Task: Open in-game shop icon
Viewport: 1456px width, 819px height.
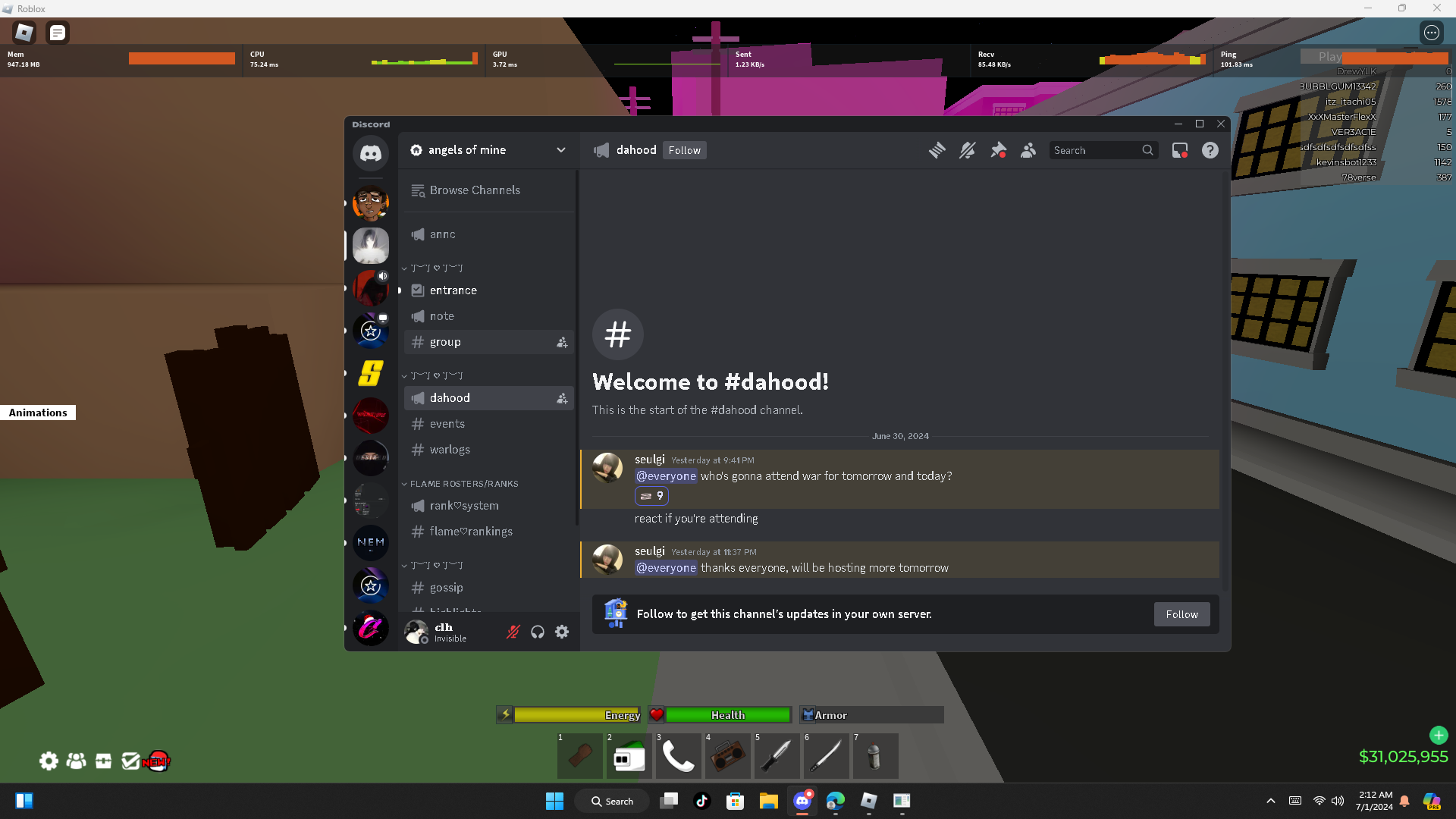Action: pyautogui.click(x=103, y=761)
